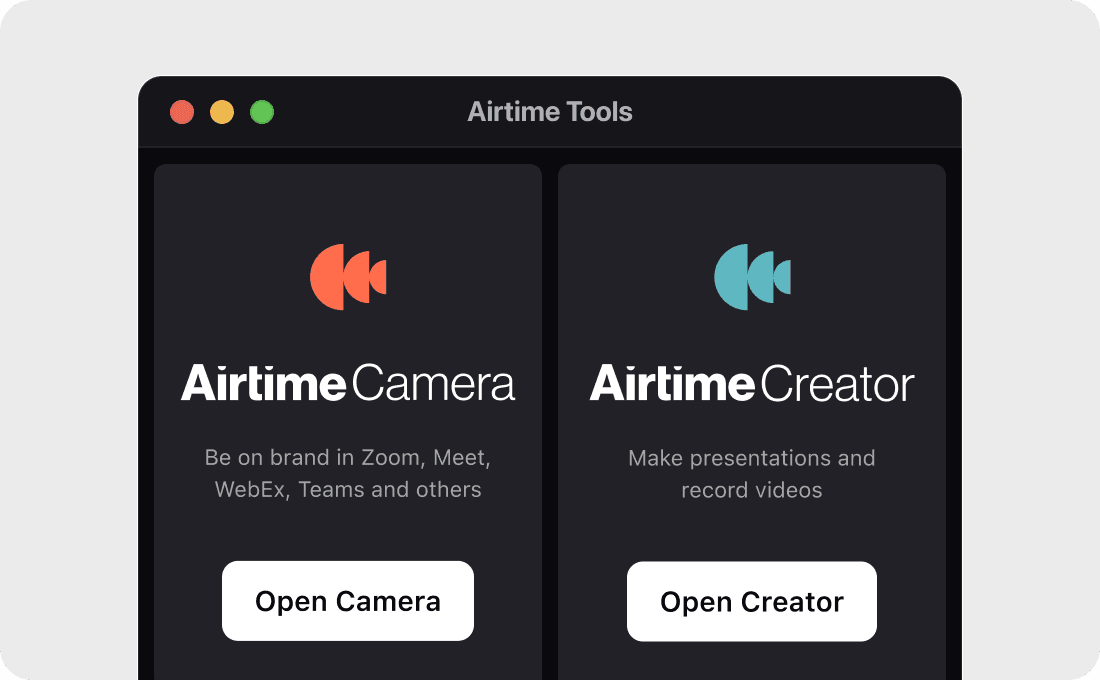Close the Airtime Tools window
This screenshot has height=680, width=1100.
[182, 112]
